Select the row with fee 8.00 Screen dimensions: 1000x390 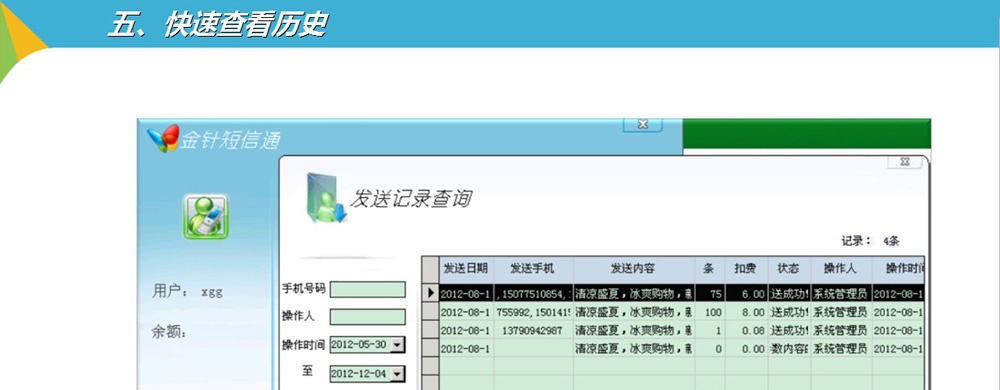[x=681, y=312]
